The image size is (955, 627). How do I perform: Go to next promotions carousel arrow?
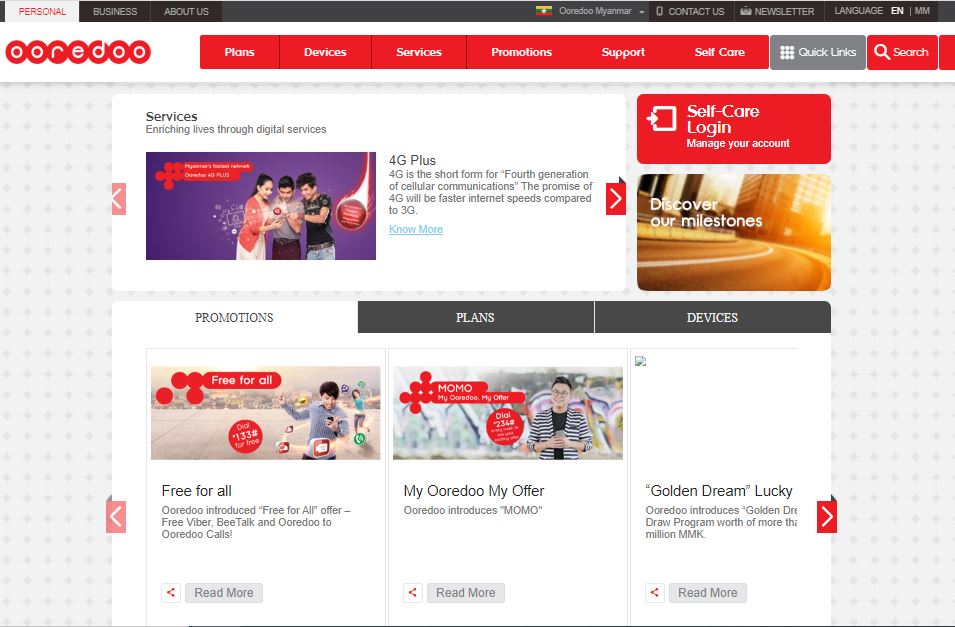coord(826,517)
